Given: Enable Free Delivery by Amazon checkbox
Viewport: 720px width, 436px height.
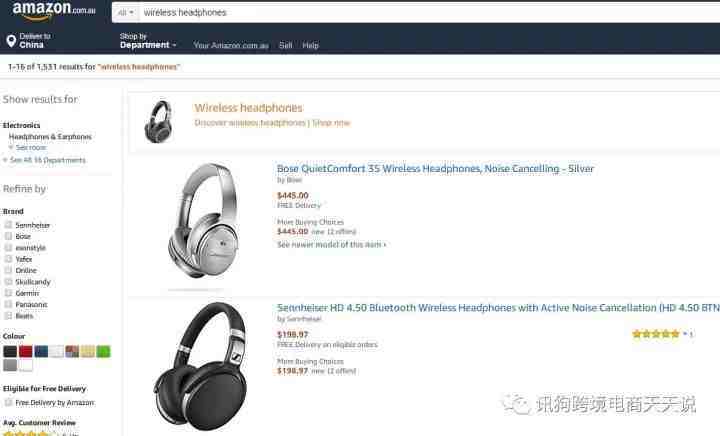Looking at the screenshot, I should 8,402.
